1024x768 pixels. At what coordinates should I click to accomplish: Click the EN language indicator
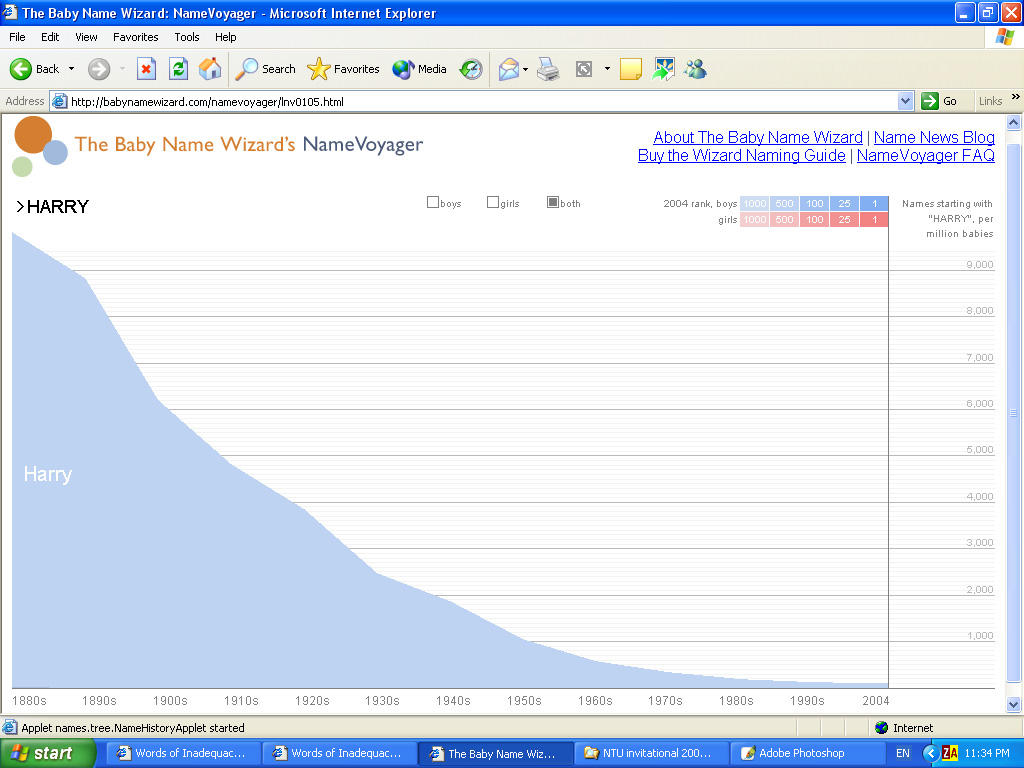click(903, 753)
